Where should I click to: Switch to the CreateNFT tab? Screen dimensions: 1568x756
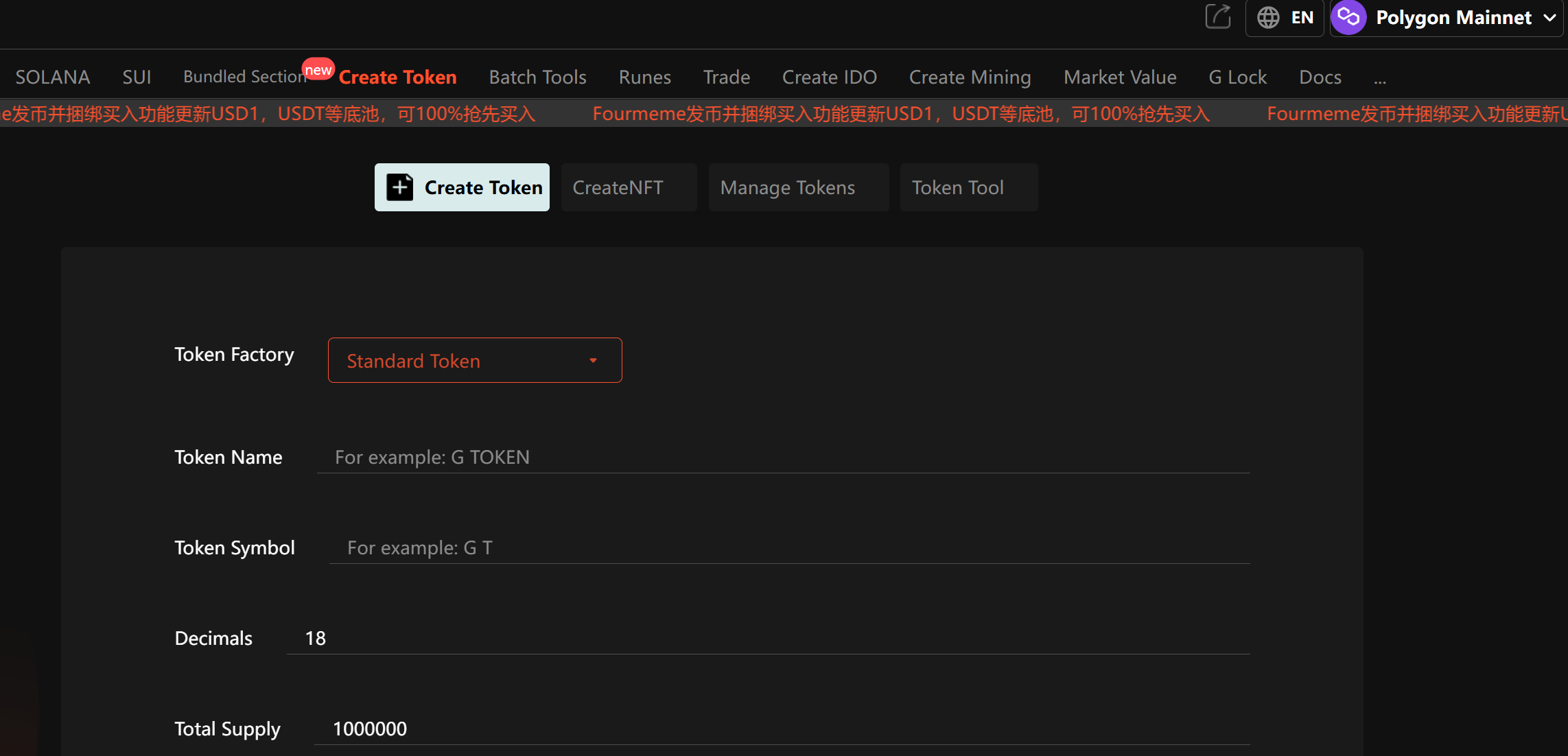click(x=618, y=187)
